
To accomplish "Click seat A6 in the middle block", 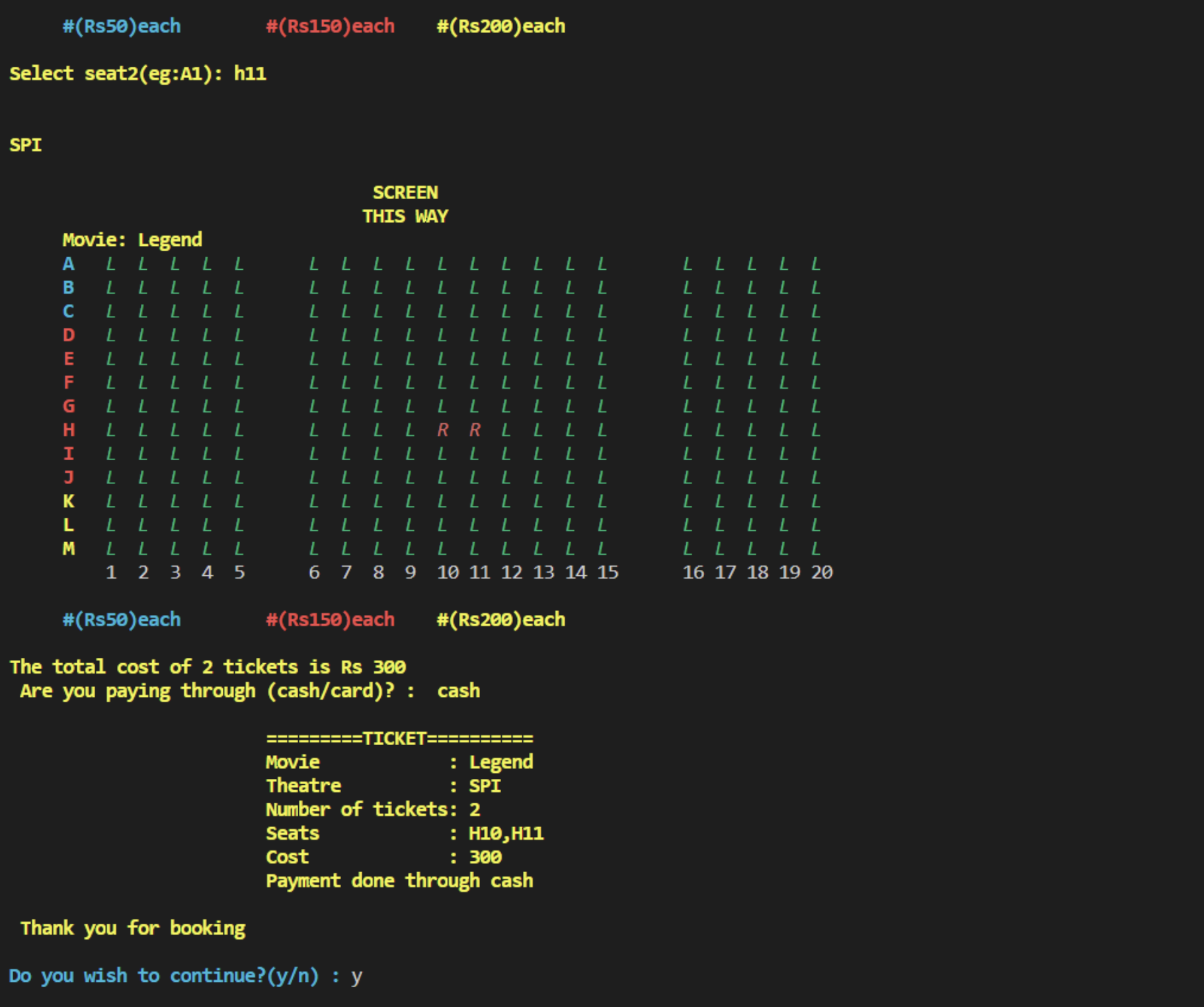I will click(x=314, y=264).
